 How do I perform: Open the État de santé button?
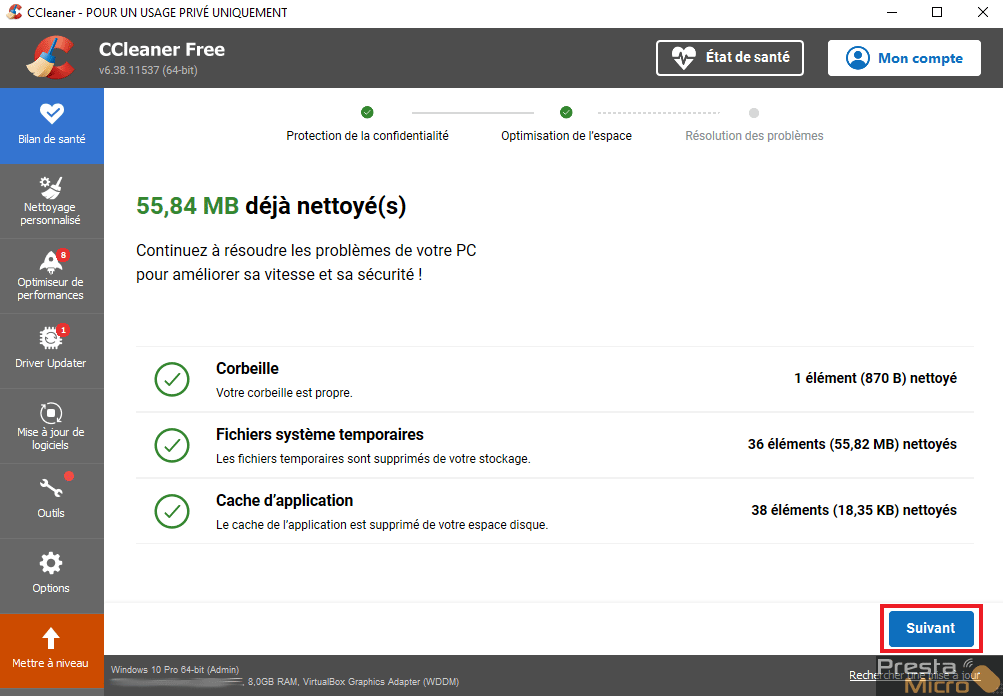click(x=730, y=58)
